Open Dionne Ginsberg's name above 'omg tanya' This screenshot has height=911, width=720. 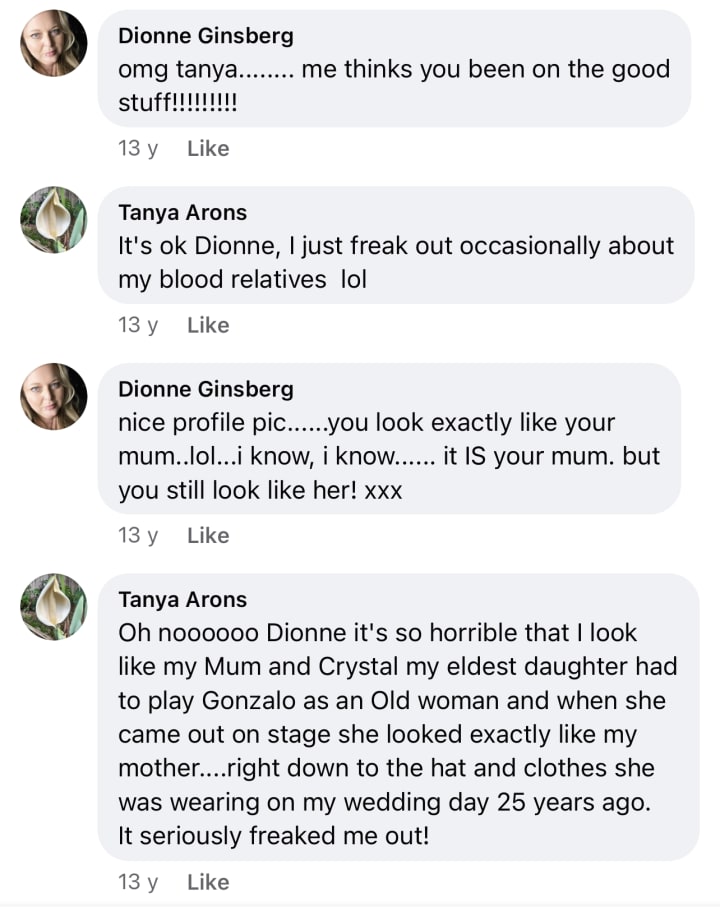coord(206,36)
